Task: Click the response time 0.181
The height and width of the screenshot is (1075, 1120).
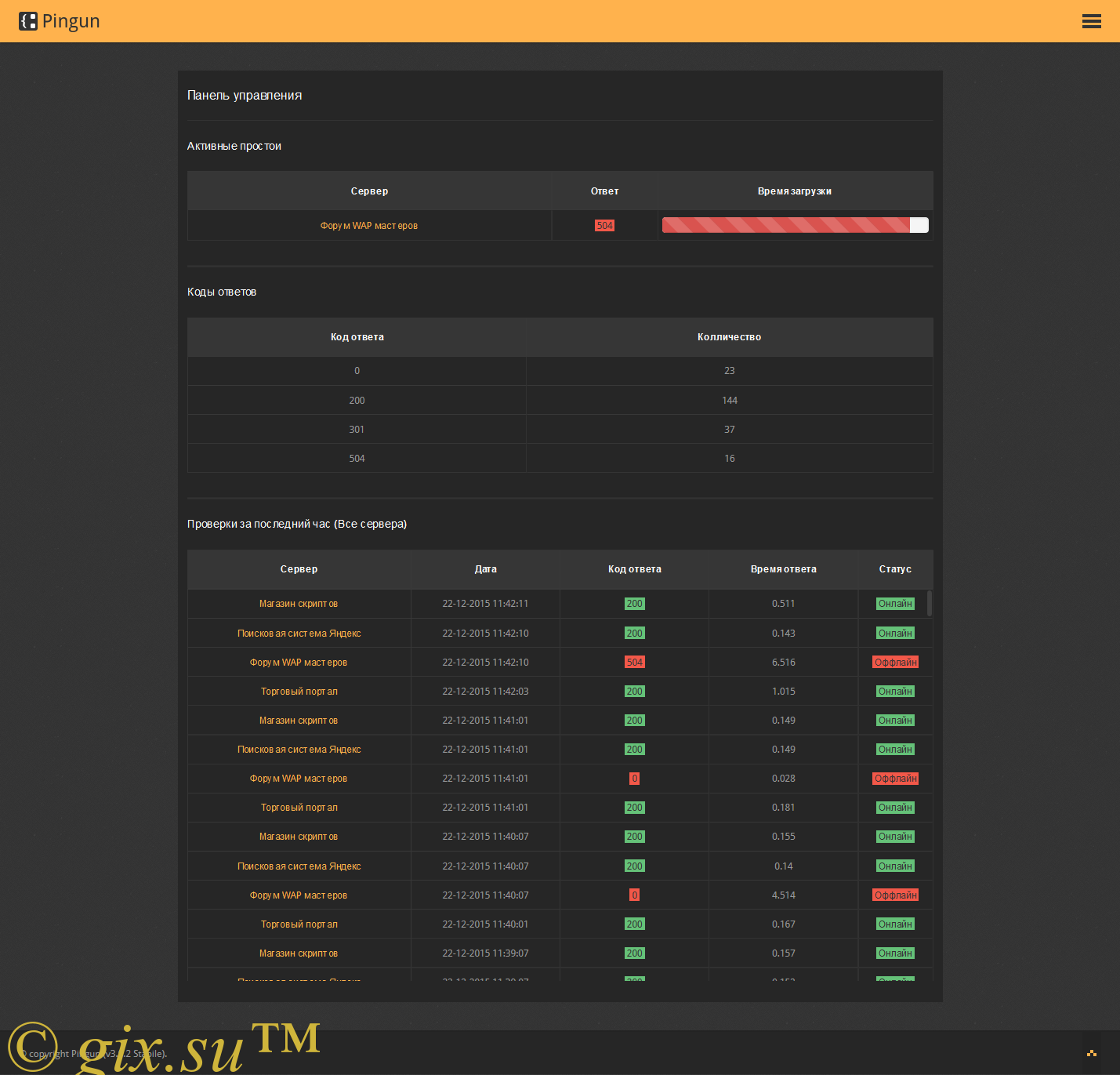Action: pyautogui.click(x=783, y=808)
